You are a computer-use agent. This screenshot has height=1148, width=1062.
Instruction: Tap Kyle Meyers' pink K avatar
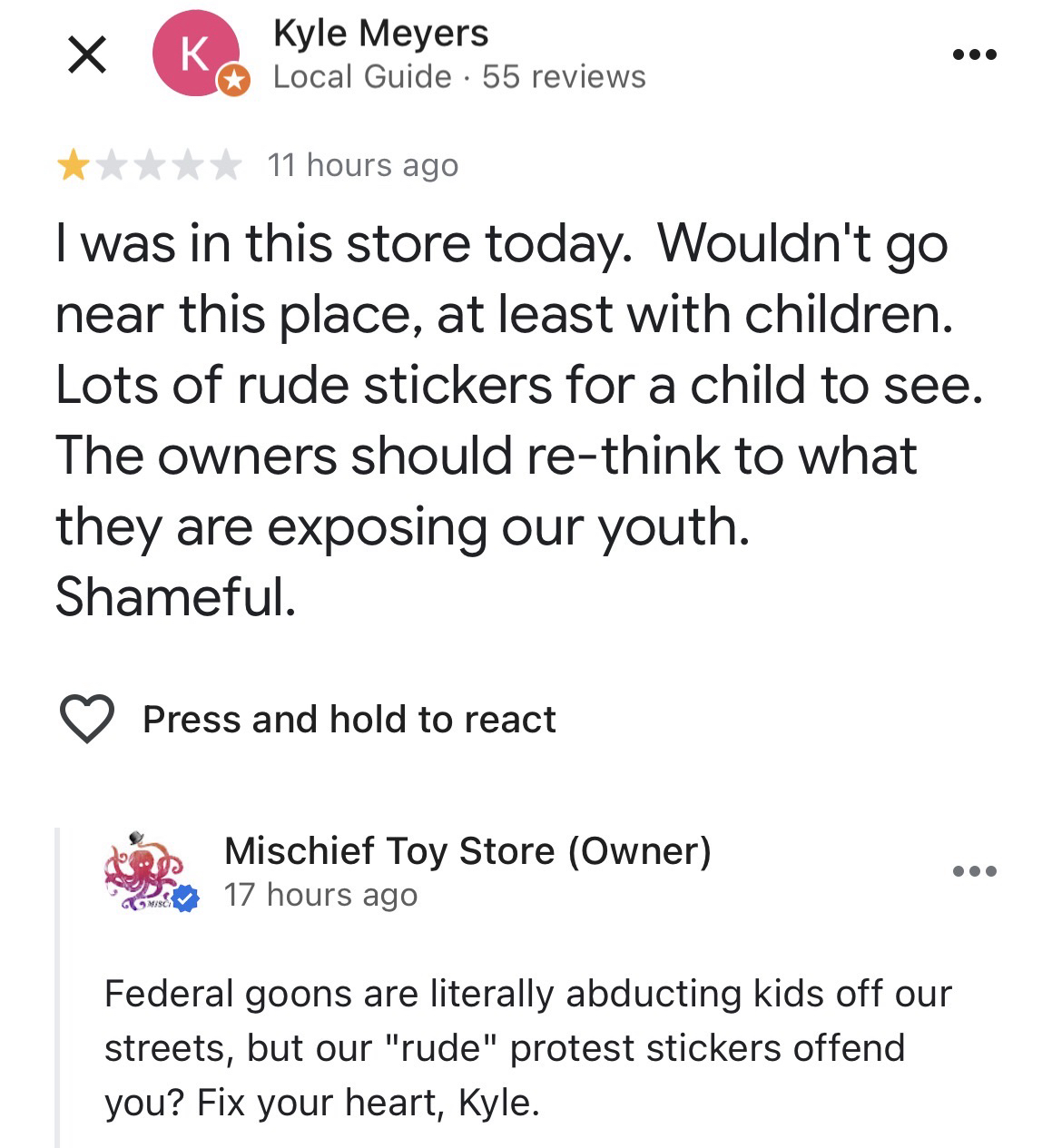(194, 54)
